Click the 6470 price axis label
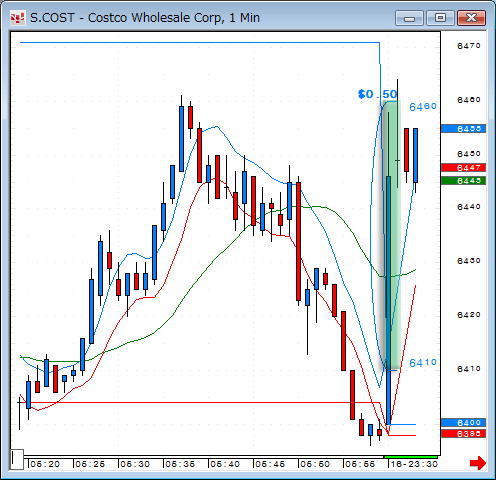 click(x=469, y=46)
